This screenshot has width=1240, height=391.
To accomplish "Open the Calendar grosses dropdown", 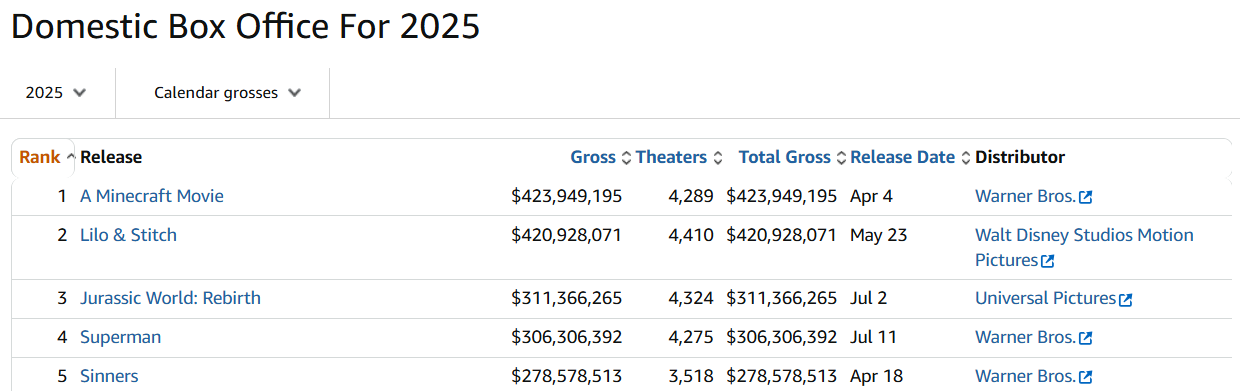I will point(227,93).
